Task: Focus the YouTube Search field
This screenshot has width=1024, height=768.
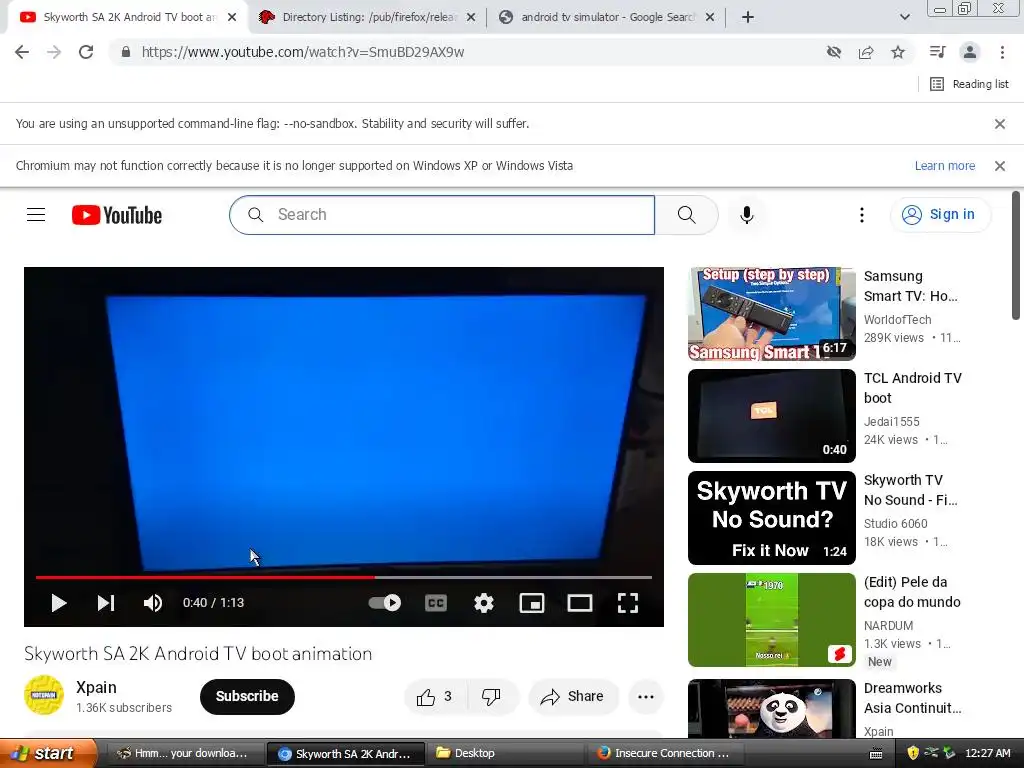Action: click(x=442, y=215)
